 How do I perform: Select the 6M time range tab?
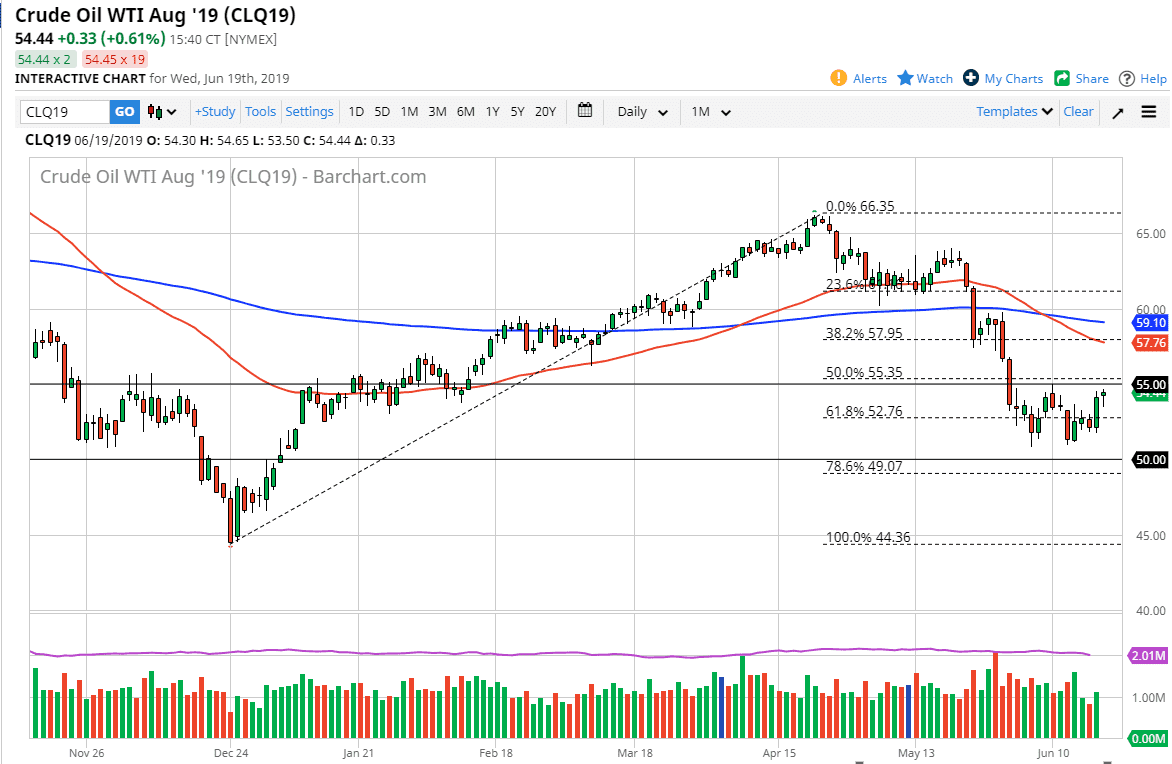click(x=464, y=111)
